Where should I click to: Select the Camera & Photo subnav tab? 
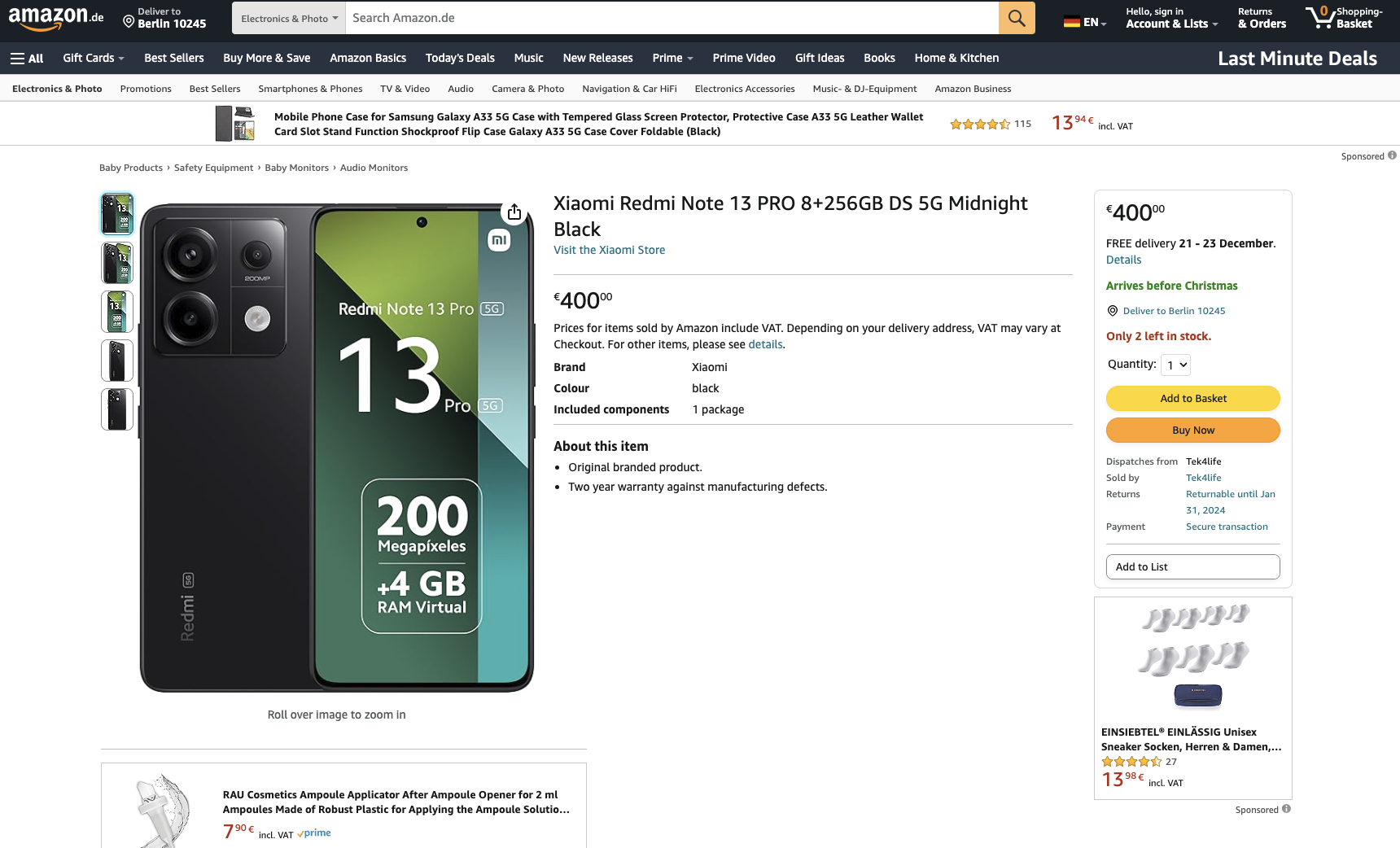pos(527,89)
